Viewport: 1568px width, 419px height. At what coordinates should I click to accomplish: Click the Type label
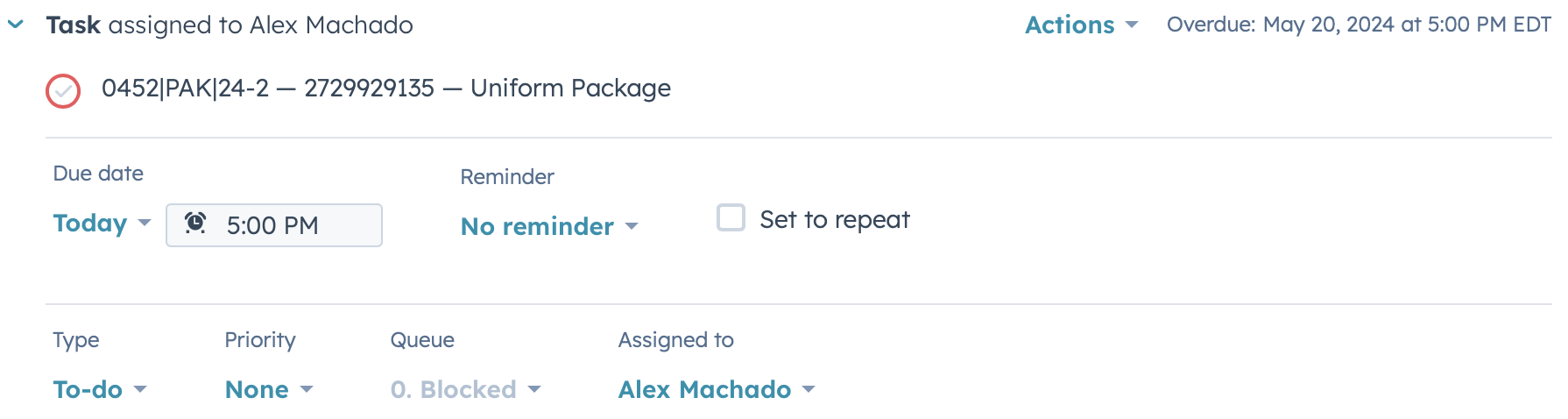pos(76,340)
